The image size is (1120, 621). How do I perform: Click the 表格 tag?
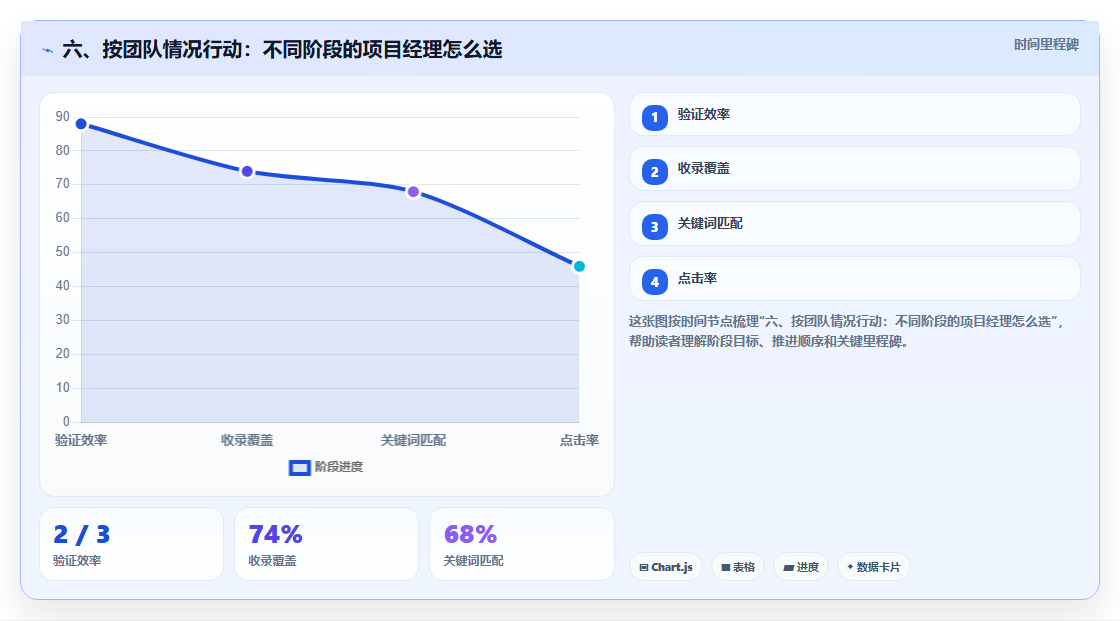738,567
